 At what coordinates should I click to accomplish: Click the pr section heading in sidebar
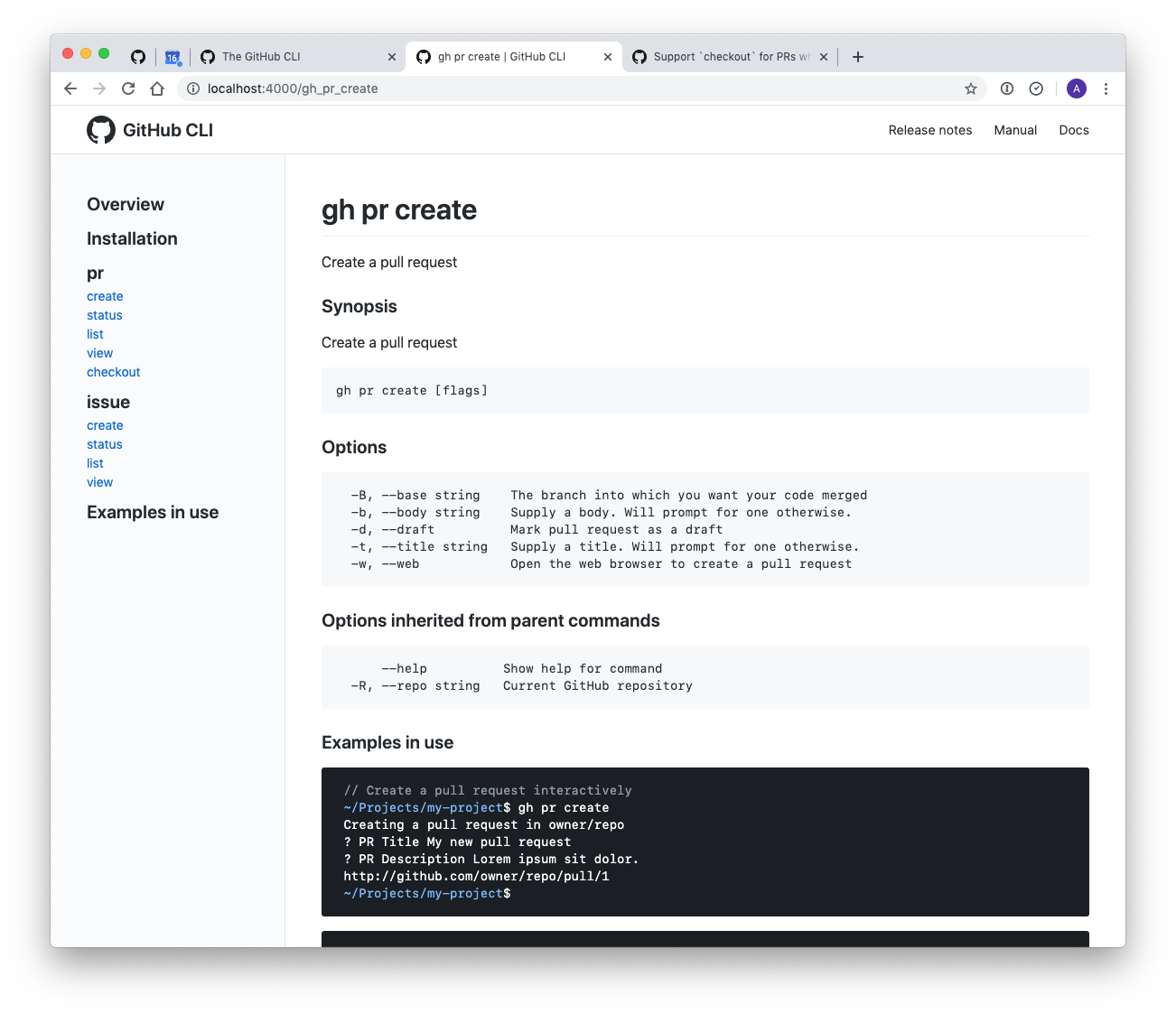95,274
